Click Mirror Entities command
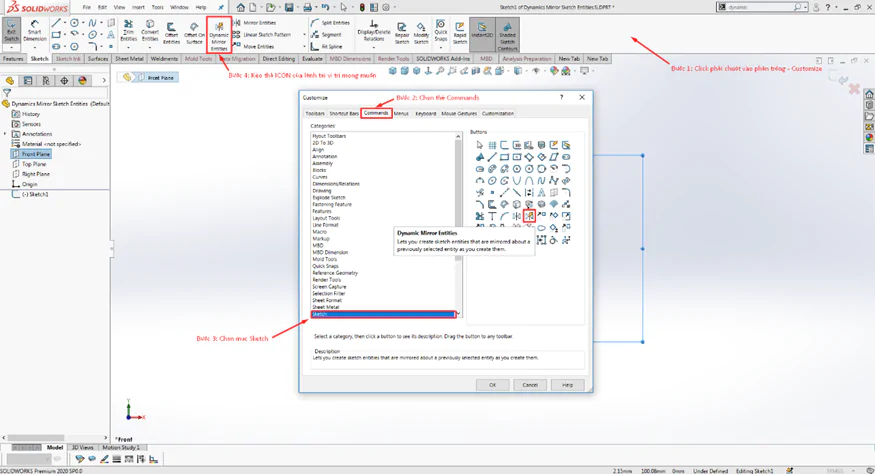Viewport: 875px width, 474px height. 254,23
